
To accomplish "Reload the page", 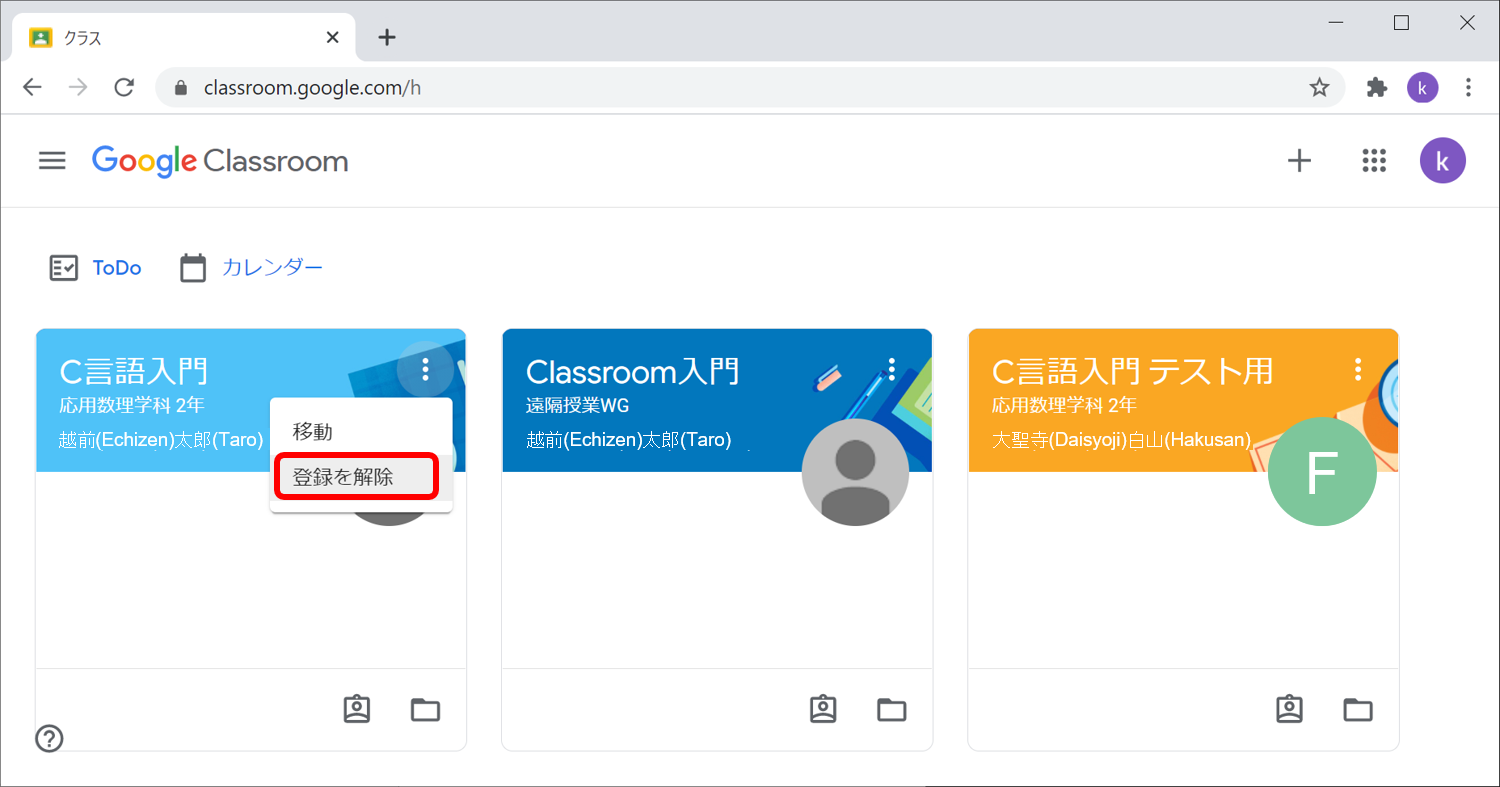I will click(x=124, y=88).
